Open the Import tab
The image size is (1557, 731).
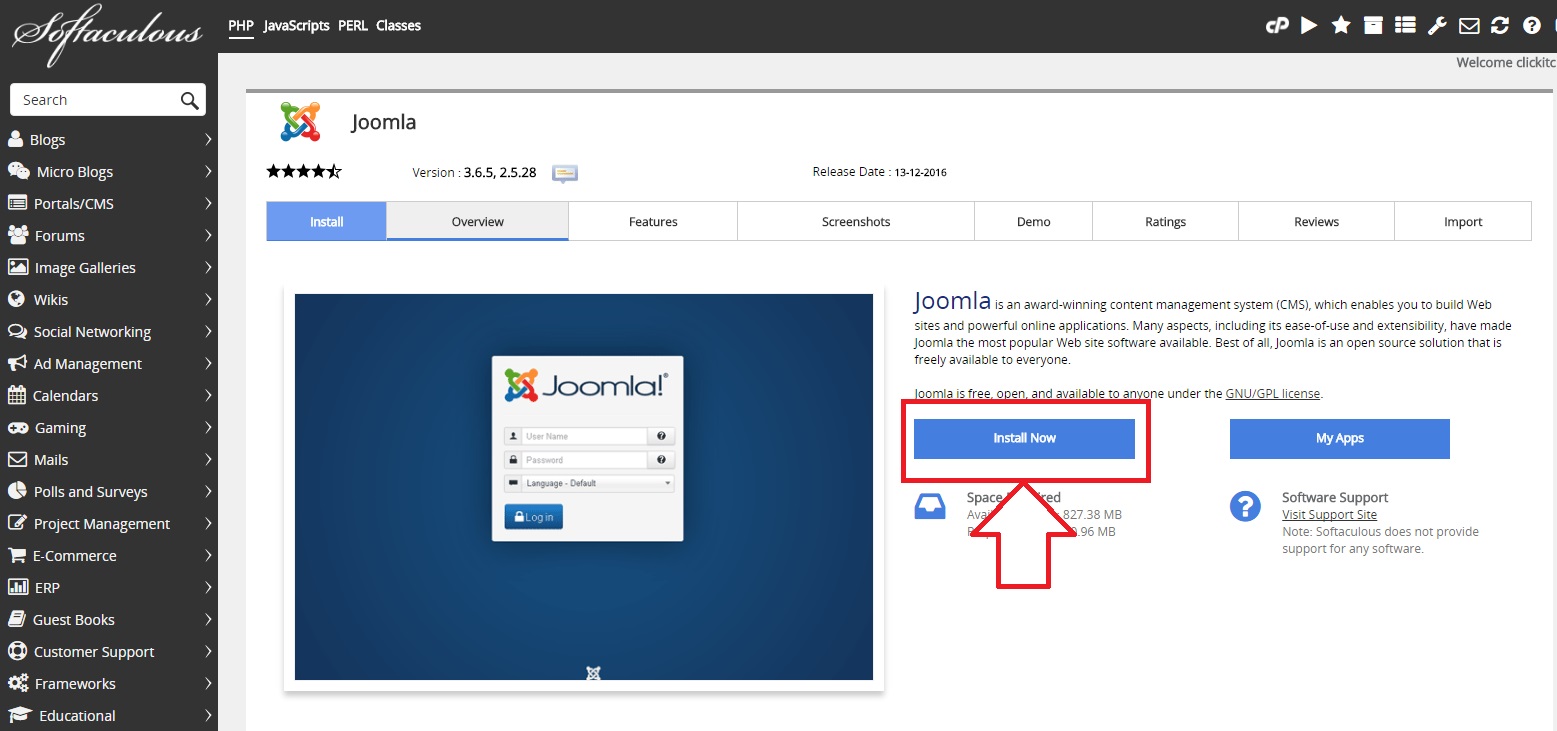click(1463, 221)
